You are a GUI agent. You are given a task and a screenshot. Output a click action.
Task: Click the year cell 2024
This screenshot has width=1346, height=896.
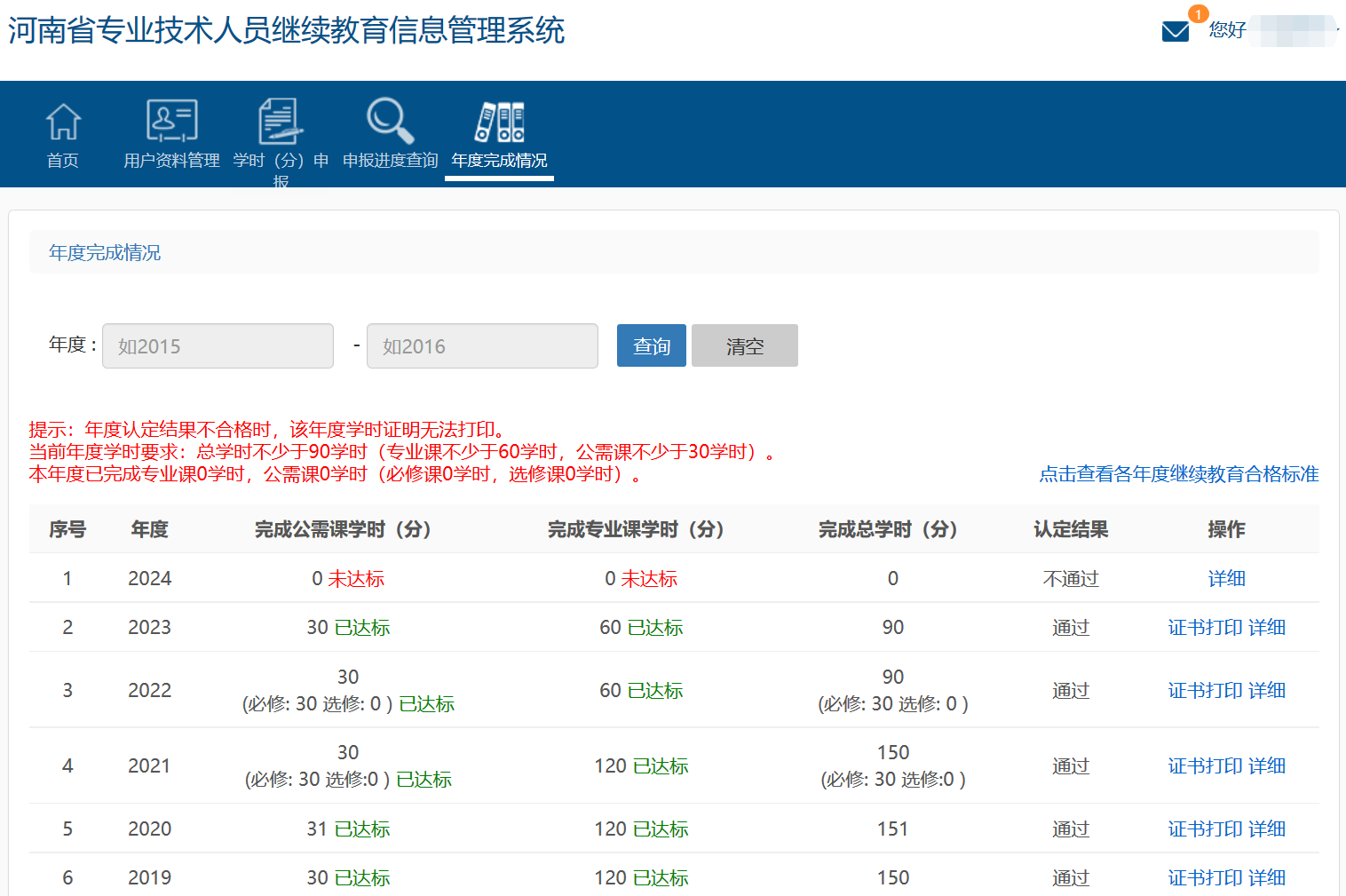(149, 579)
